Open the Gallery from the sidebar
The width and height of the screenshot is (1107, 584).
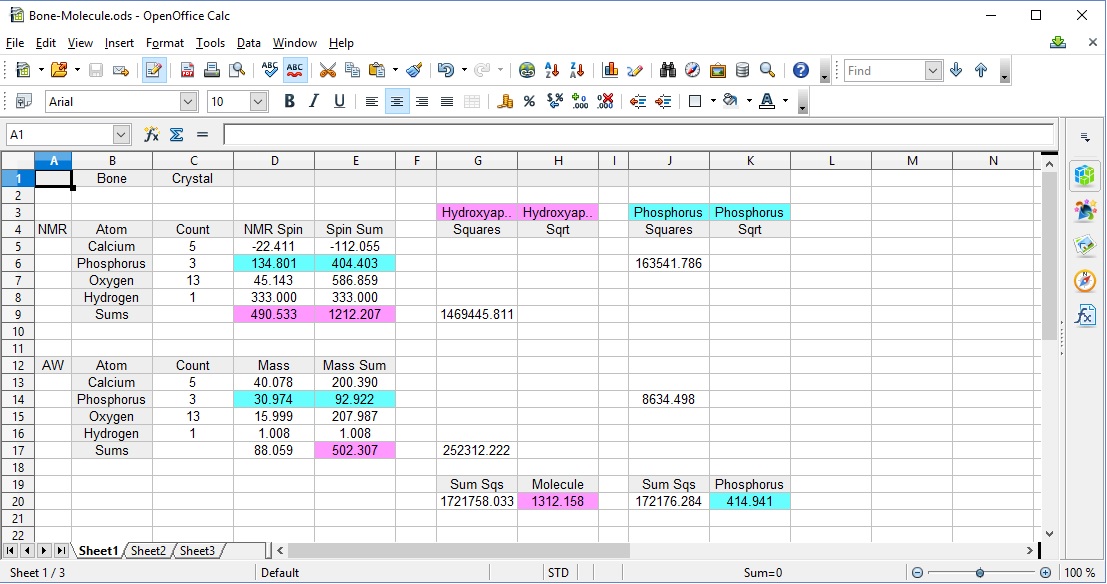[1086, 245]
